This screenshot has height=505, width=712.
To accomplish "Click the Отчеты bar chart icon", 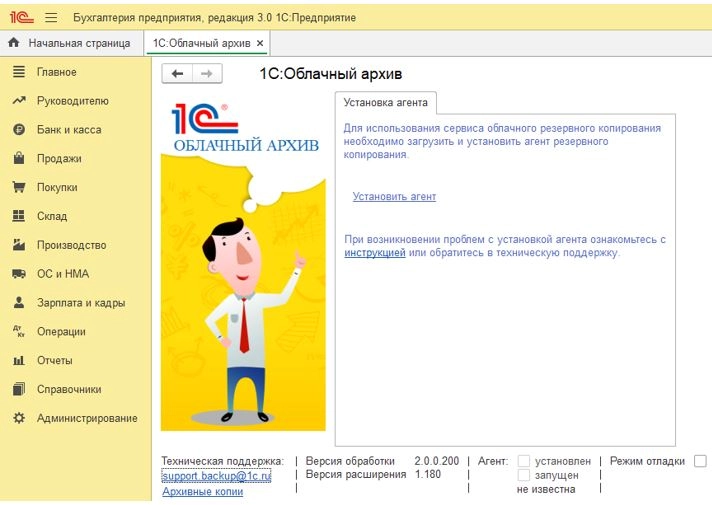I will click(19, 361).
